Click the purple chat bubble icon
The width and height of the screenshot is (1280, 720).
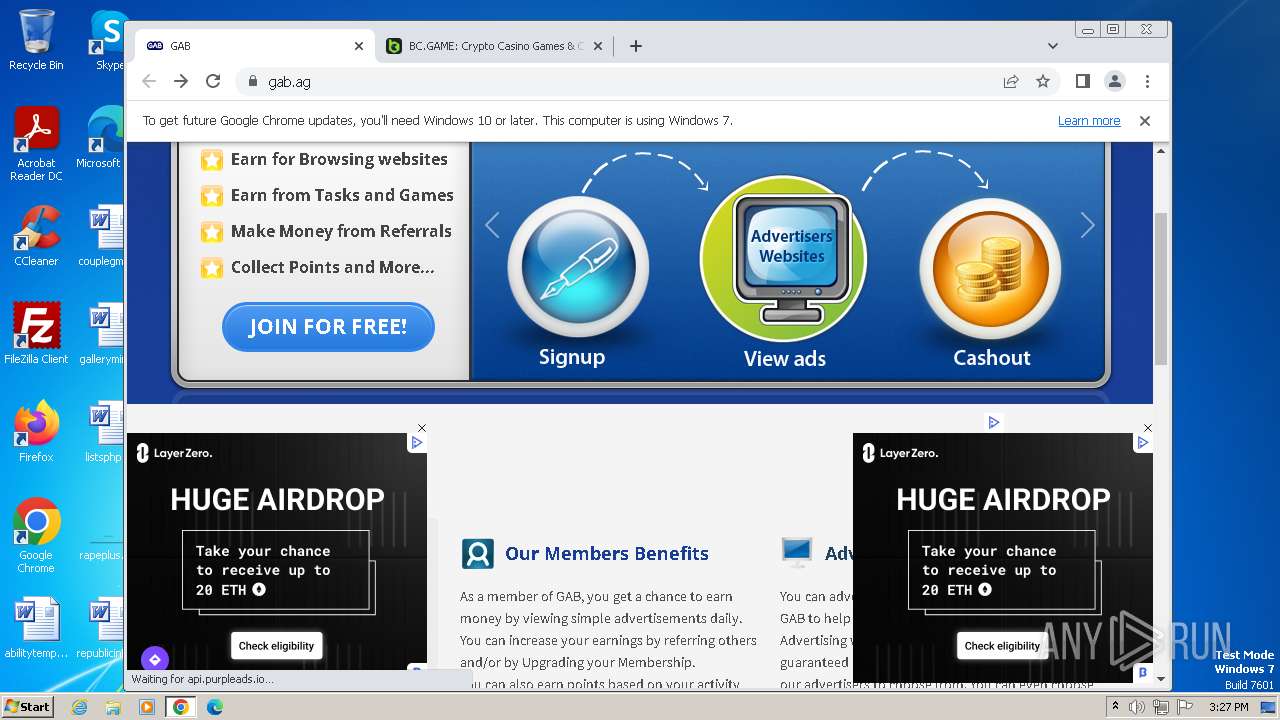154,660
